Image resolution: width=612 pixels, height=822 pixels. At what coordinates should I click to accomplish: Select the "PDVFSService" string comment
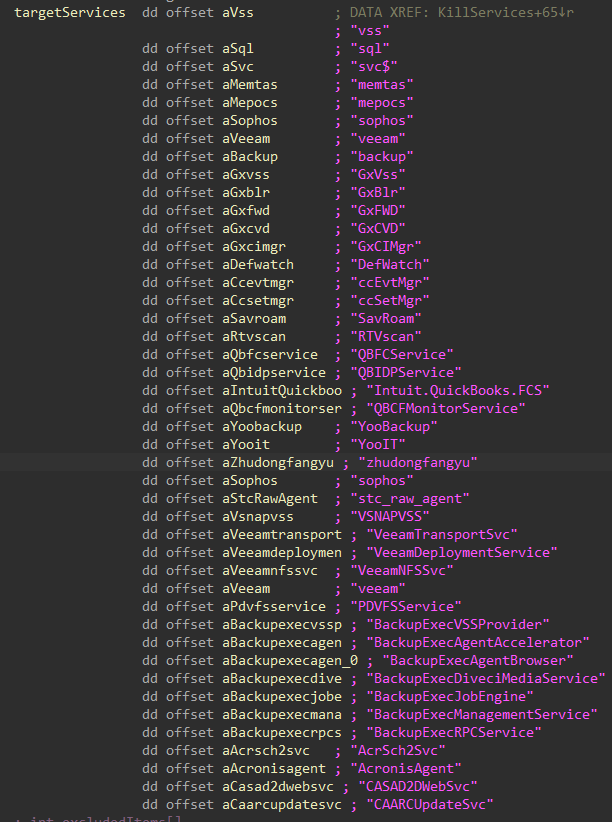coord(406,607)
